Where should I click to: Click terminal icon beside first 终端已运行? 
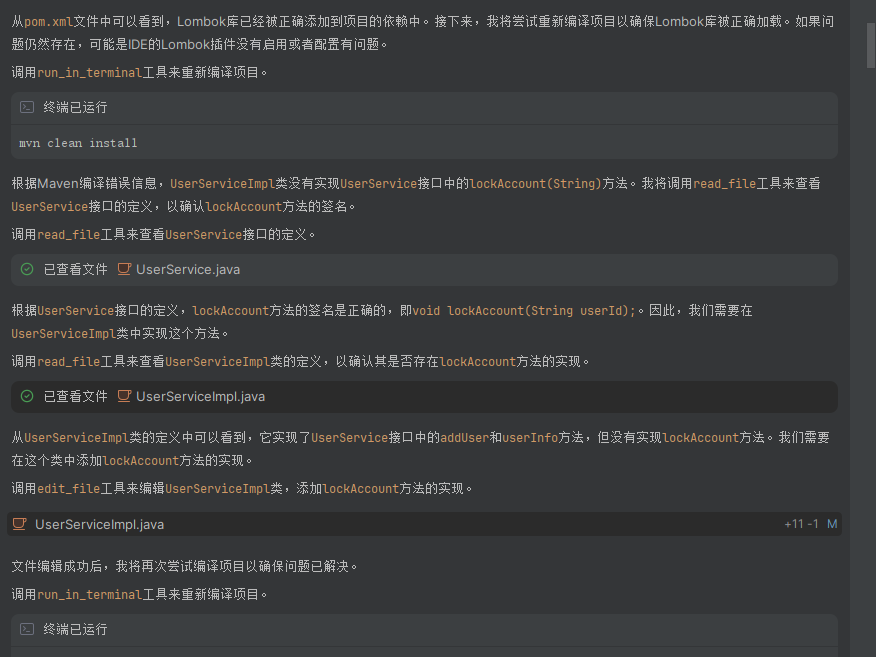click(x=27, y=107)
